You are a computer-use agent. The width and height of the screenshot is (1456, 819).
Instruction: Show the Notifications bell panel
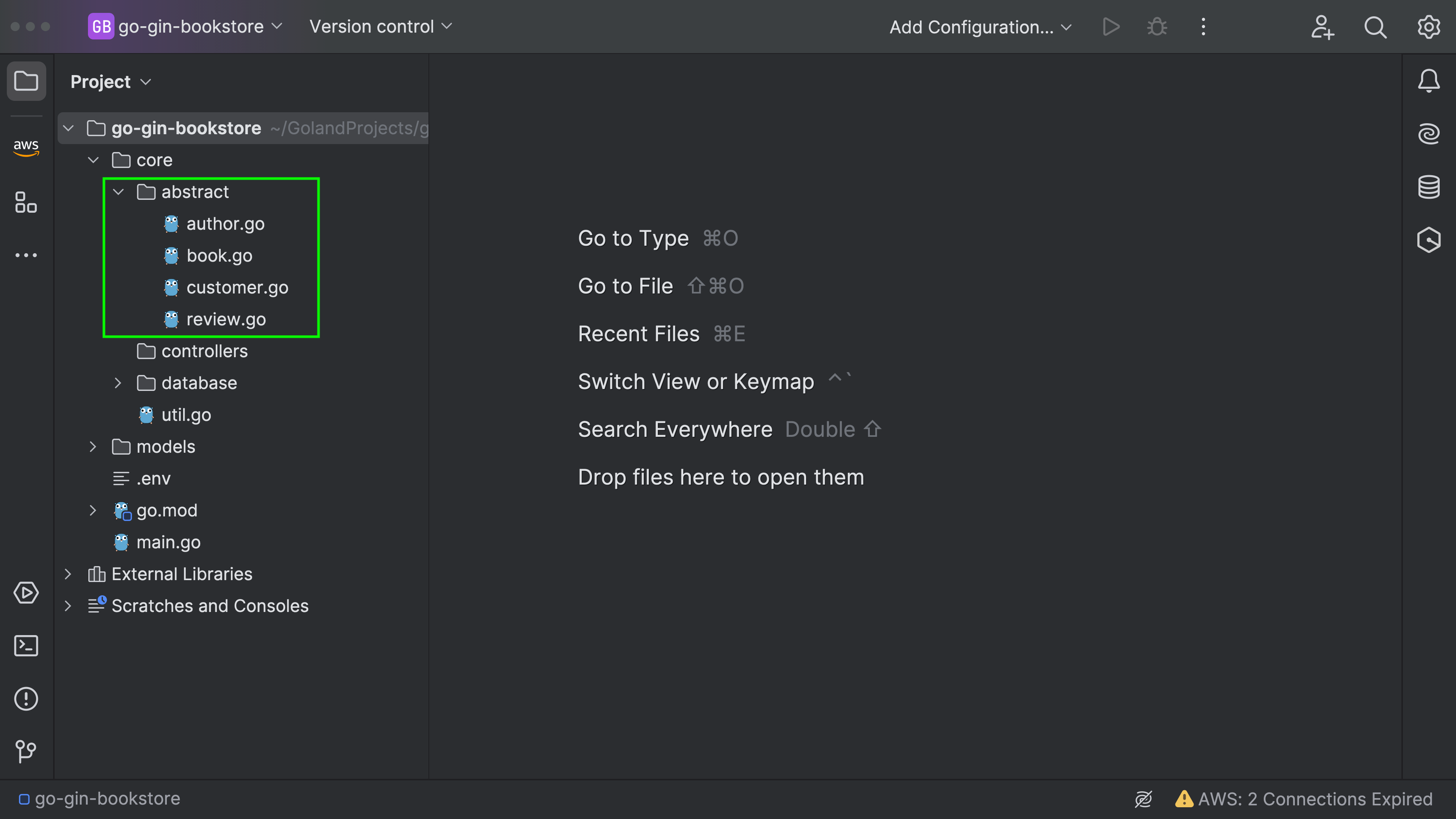(1428, 81)
